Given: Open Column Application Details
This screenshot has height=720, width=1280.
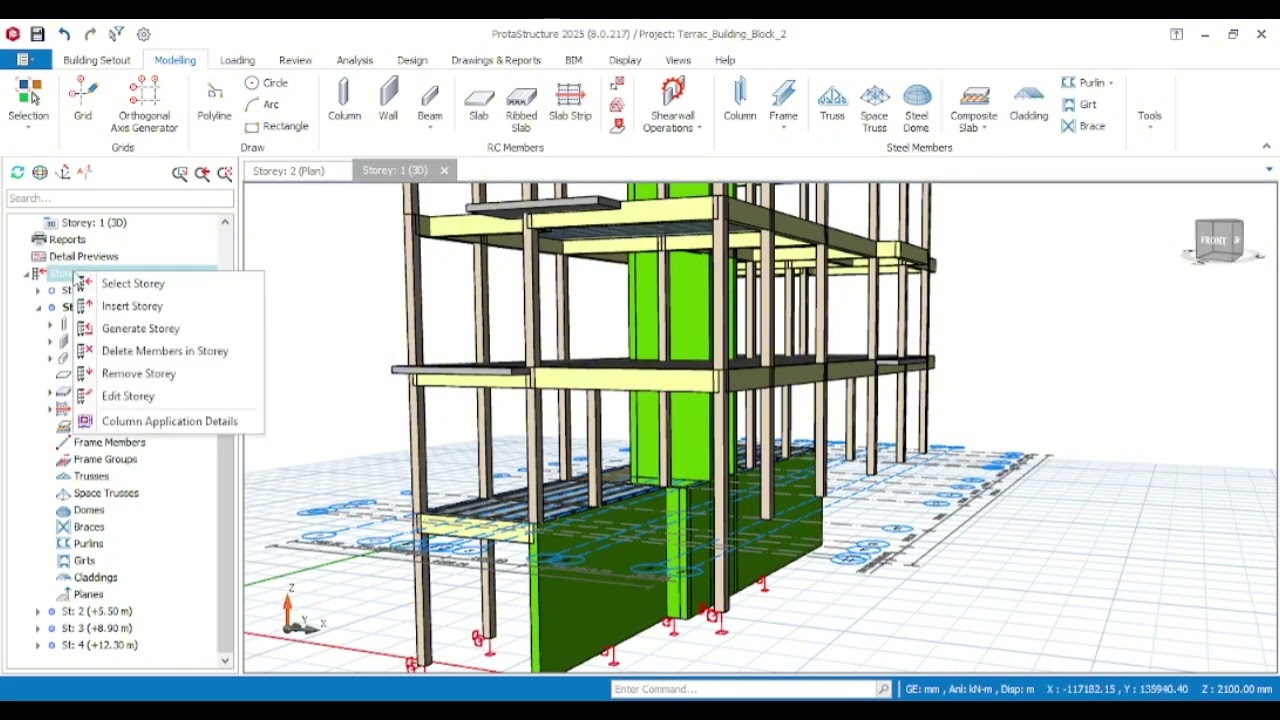Looking at the screenshot, I should [168, 421].
